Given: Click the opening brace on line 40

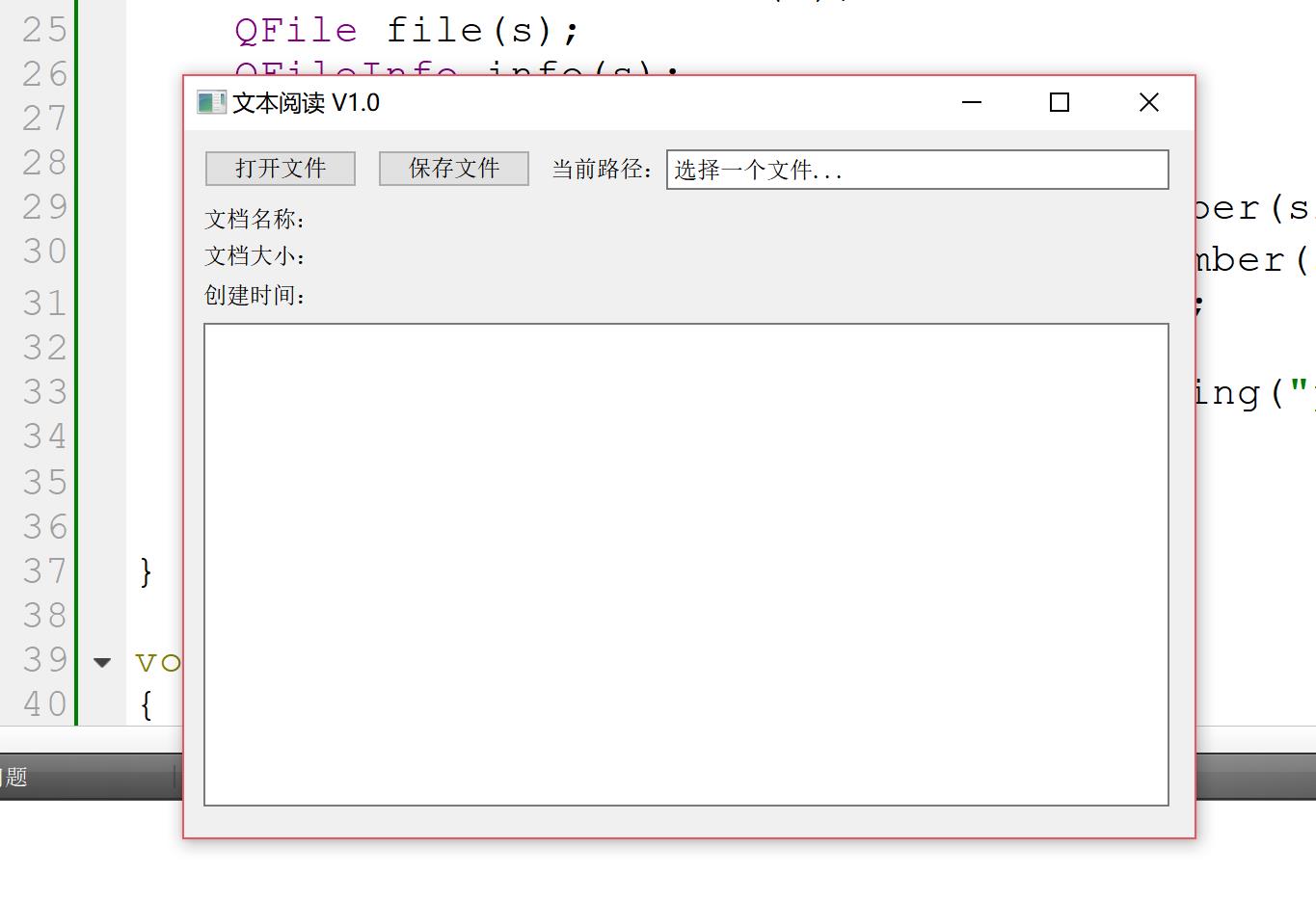Looking at the screenshot, I should pyautogui.click(x=146, y=705).
